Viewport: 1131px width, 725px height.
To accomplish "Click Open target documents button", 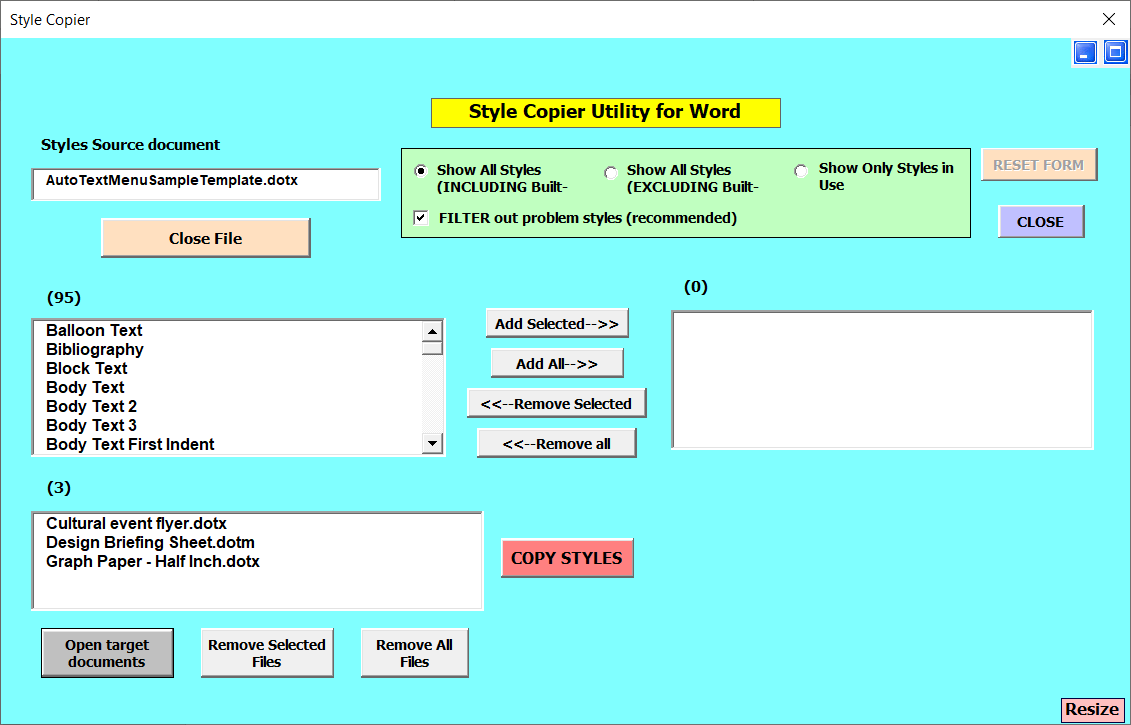I will click(107, 653).
